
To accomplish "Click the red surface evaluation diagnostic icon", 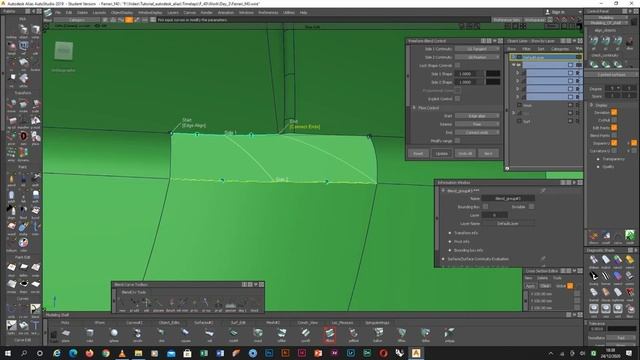I will (630, 292).
